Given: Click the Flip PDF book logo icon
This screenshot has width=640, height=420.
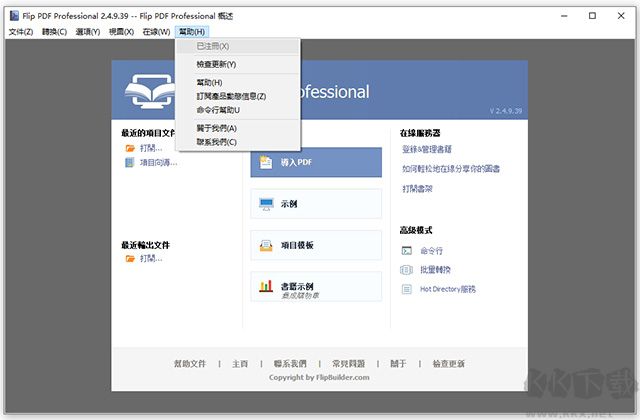Looking at the screenshot, I should [149, 92].
